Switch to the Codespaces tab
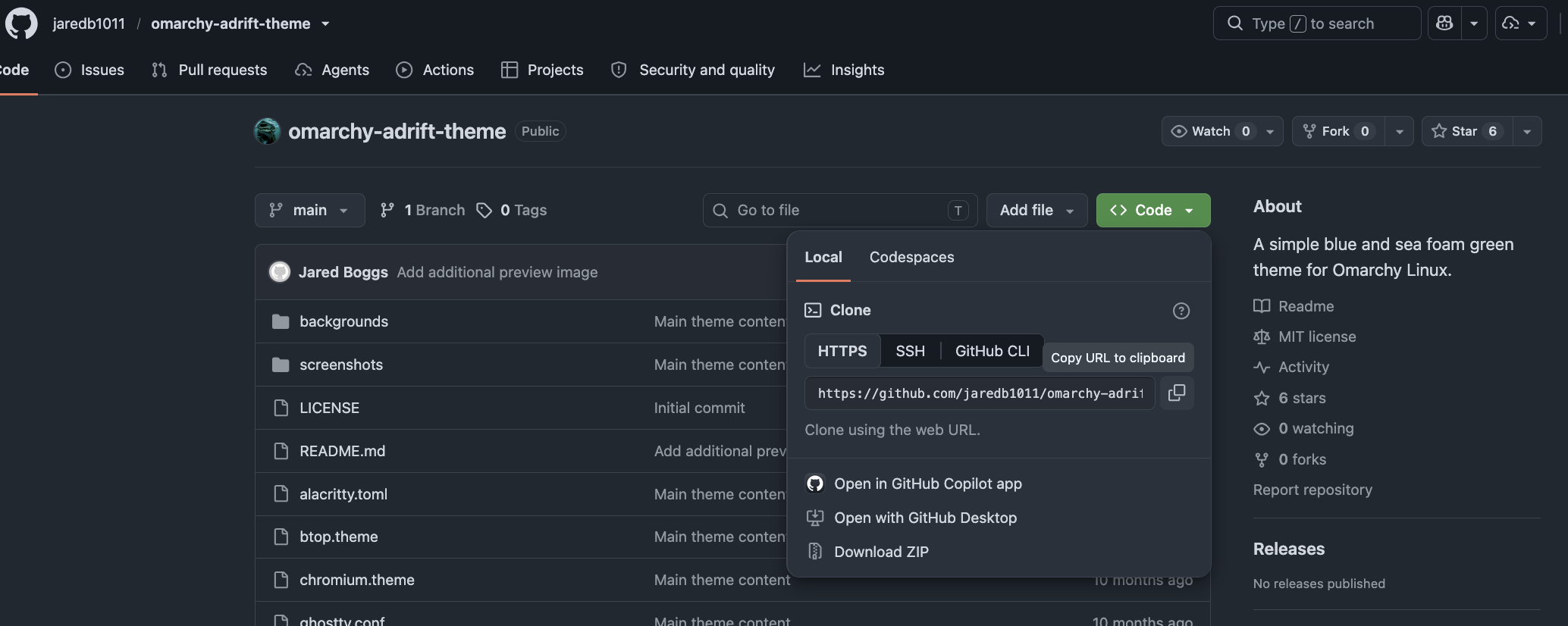Viewport: 1568px width, 626px height. (911, 257)
